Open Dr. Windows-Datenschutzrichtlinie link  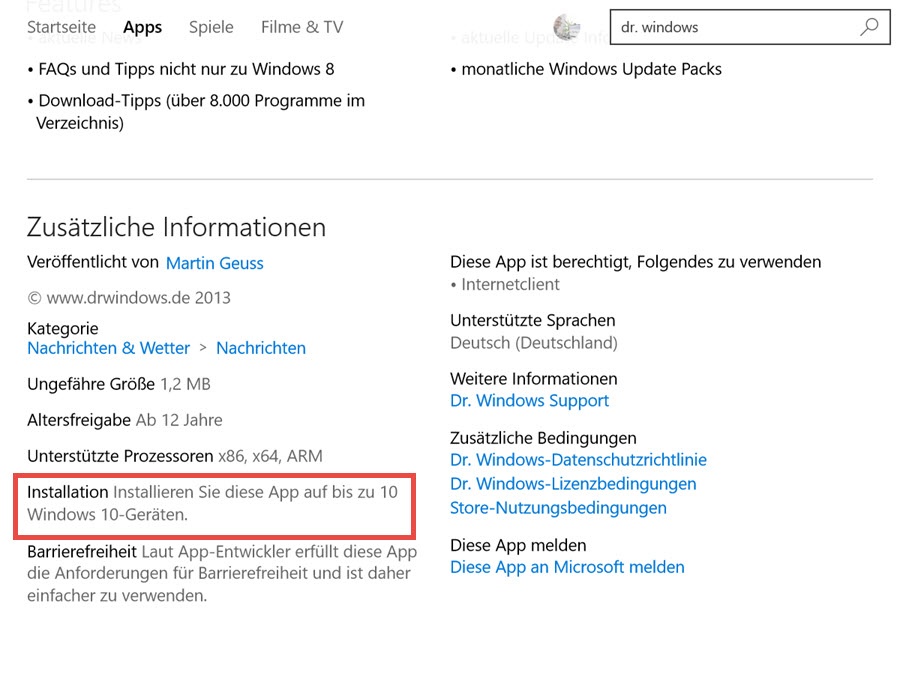pos(578,460)
